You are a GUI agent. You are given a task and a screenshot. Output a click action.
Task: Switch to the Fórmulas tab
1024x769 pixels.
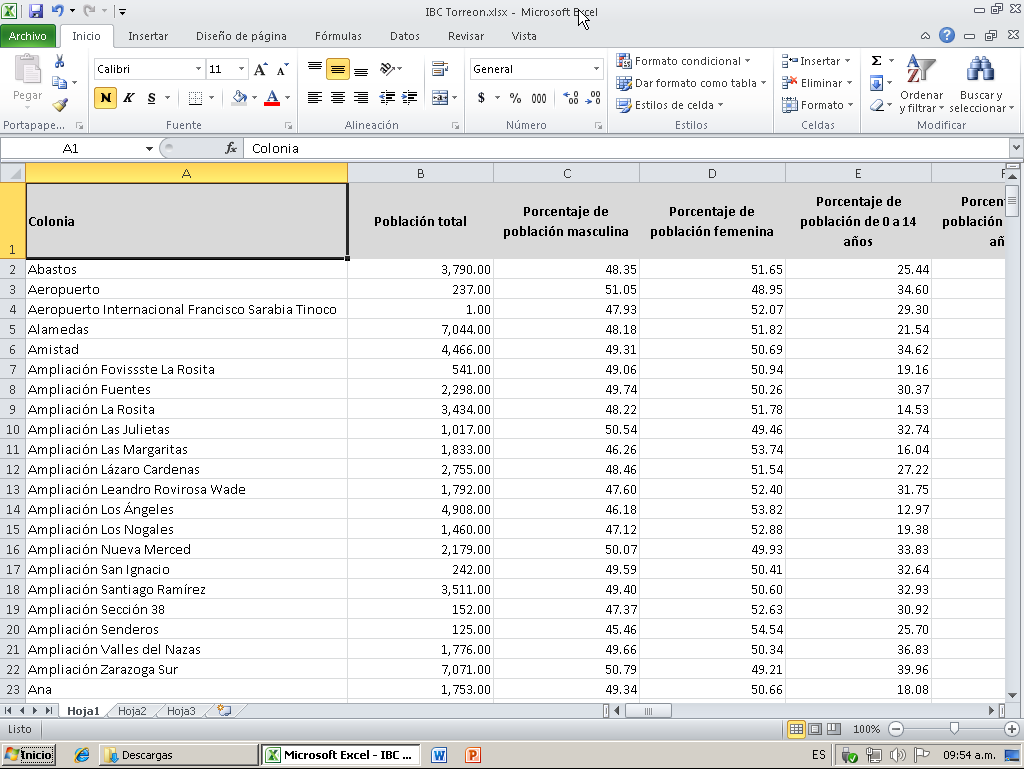click(x=338, y=37)
